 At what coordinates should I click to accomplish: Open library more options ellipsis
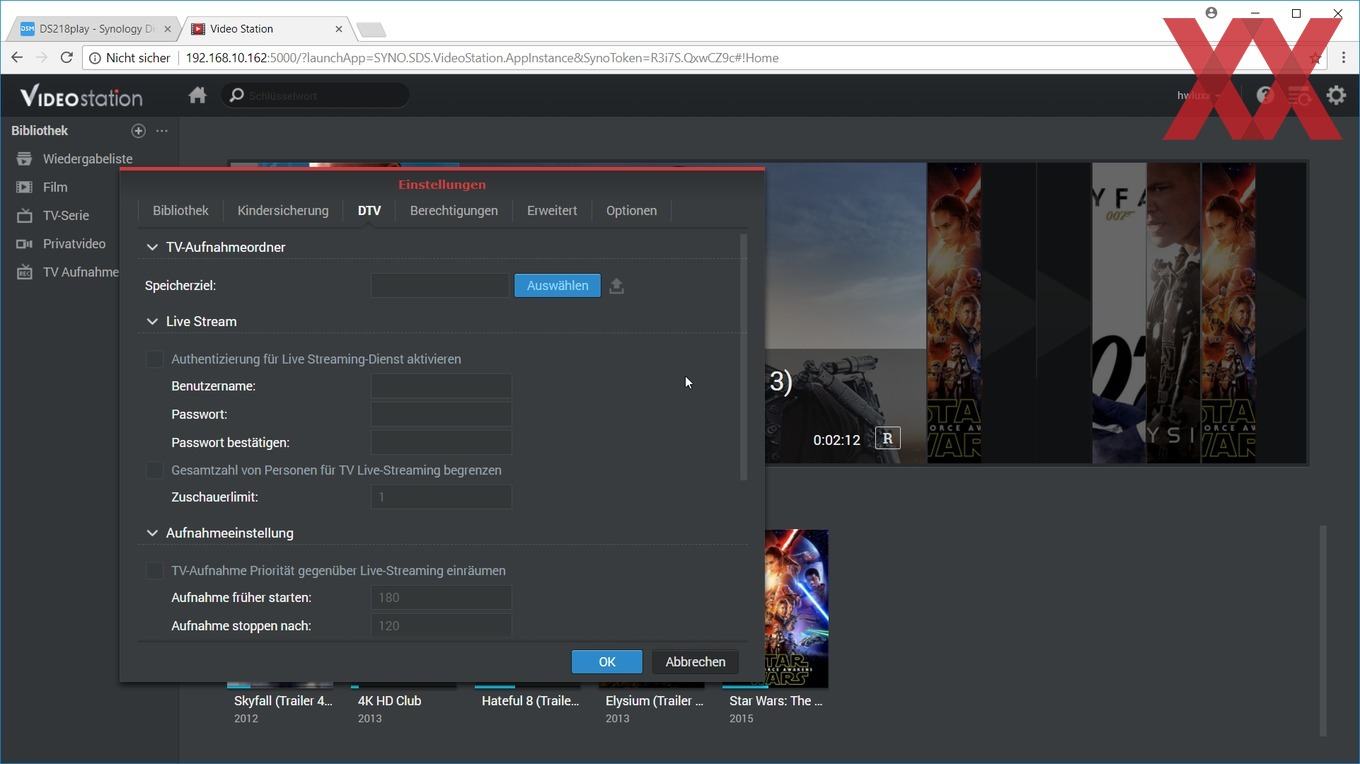tap(162, 131)
